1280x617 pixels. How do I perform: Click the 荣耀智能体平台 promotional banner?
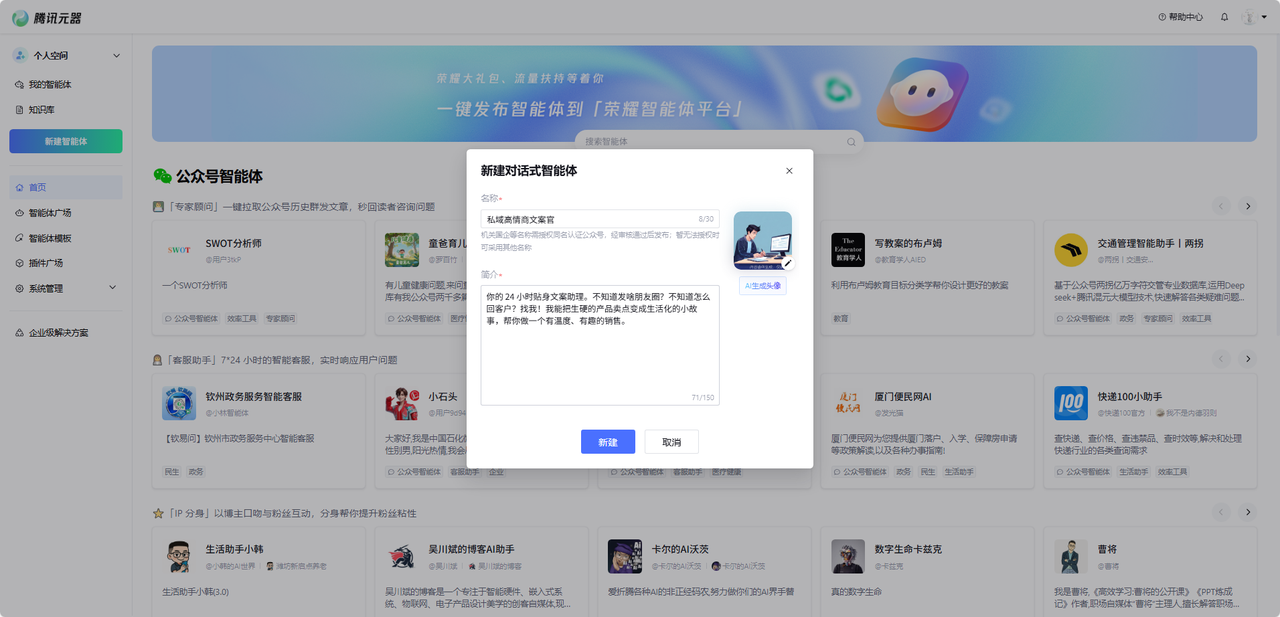(x=704, y=93)
